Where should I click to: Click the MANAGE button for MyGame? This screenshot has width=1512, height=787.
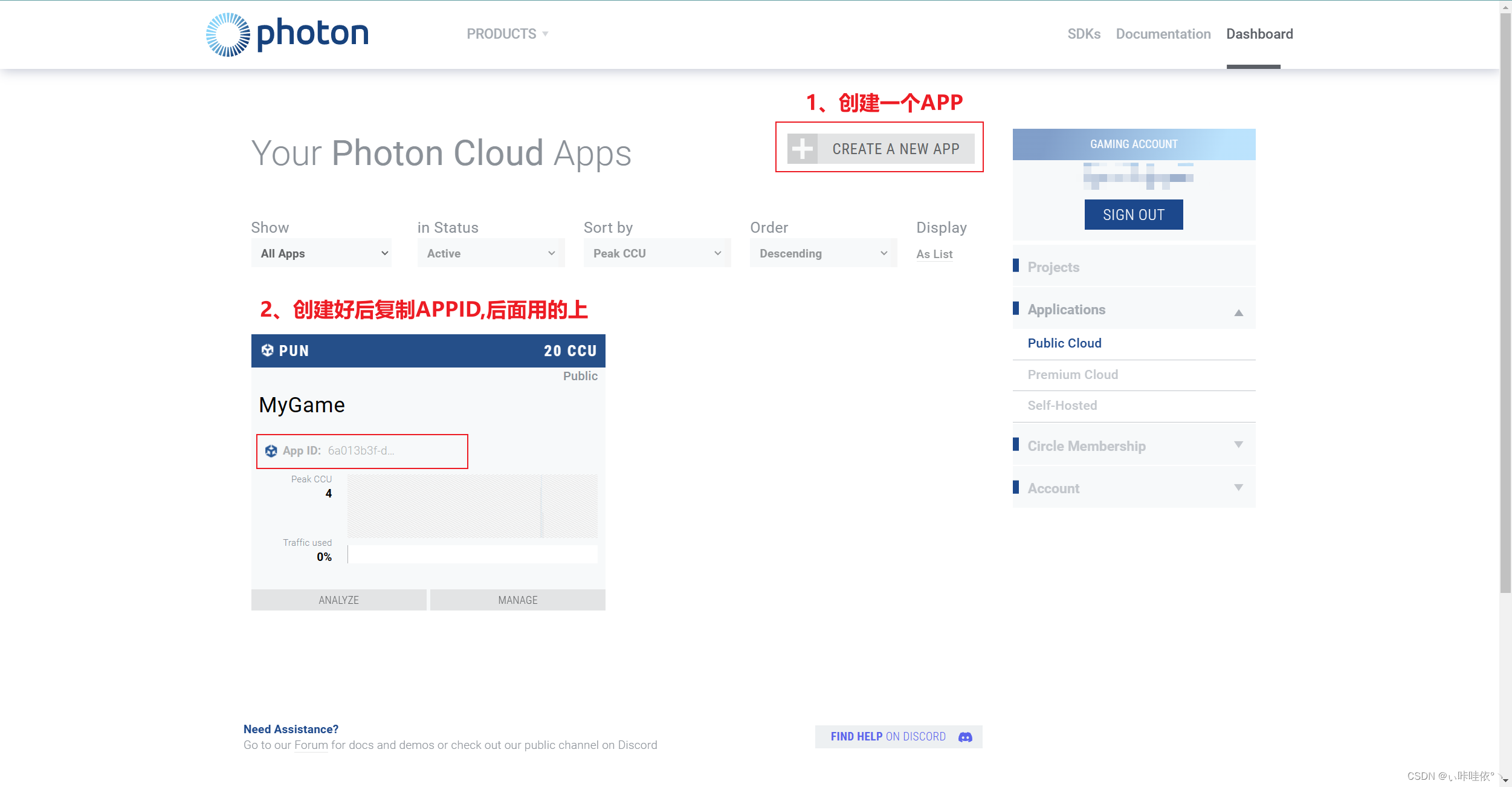point(517,598)
